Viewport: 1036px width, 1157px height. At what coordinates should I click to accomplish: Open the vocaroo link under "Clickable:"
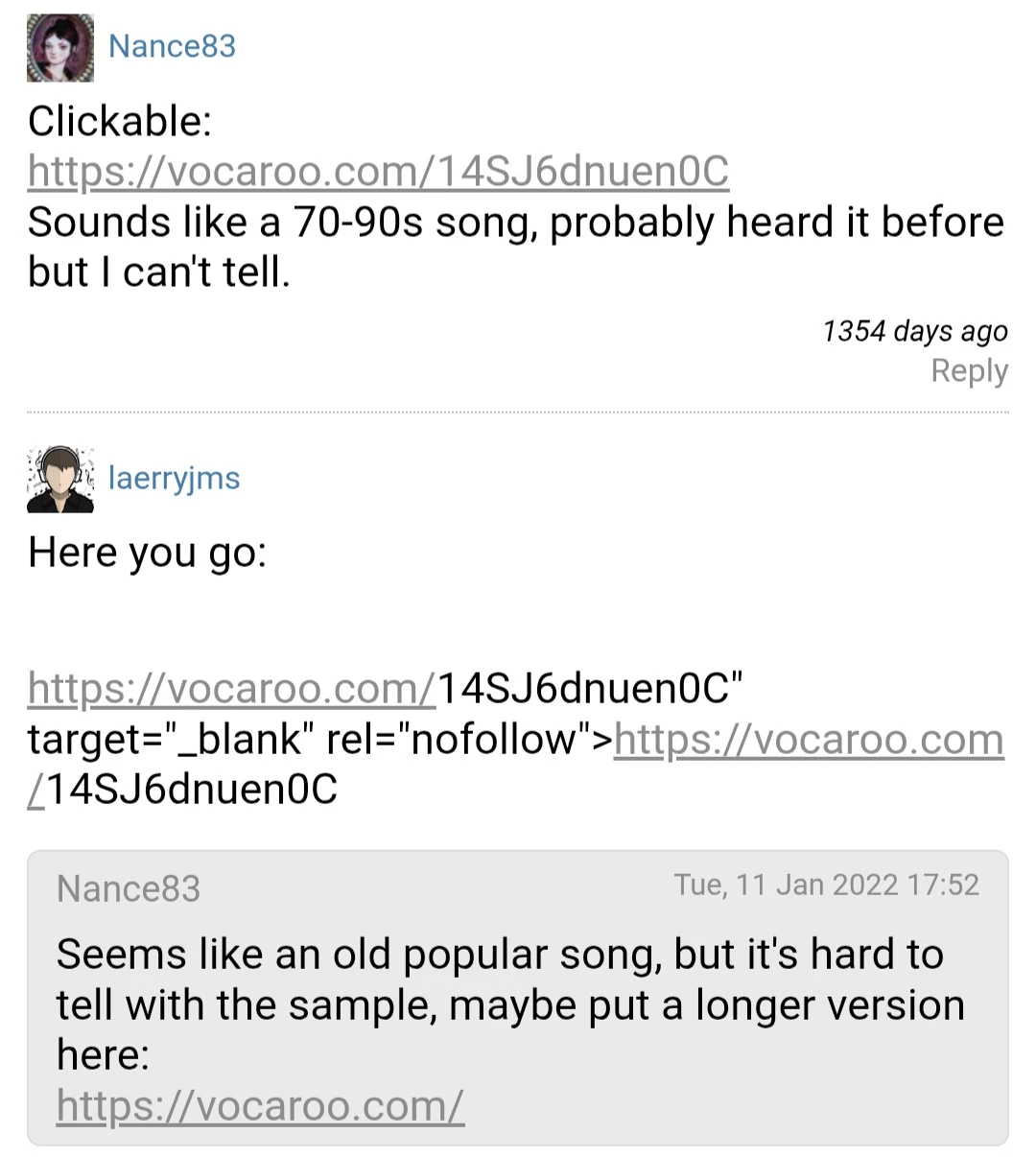point(378,172)
